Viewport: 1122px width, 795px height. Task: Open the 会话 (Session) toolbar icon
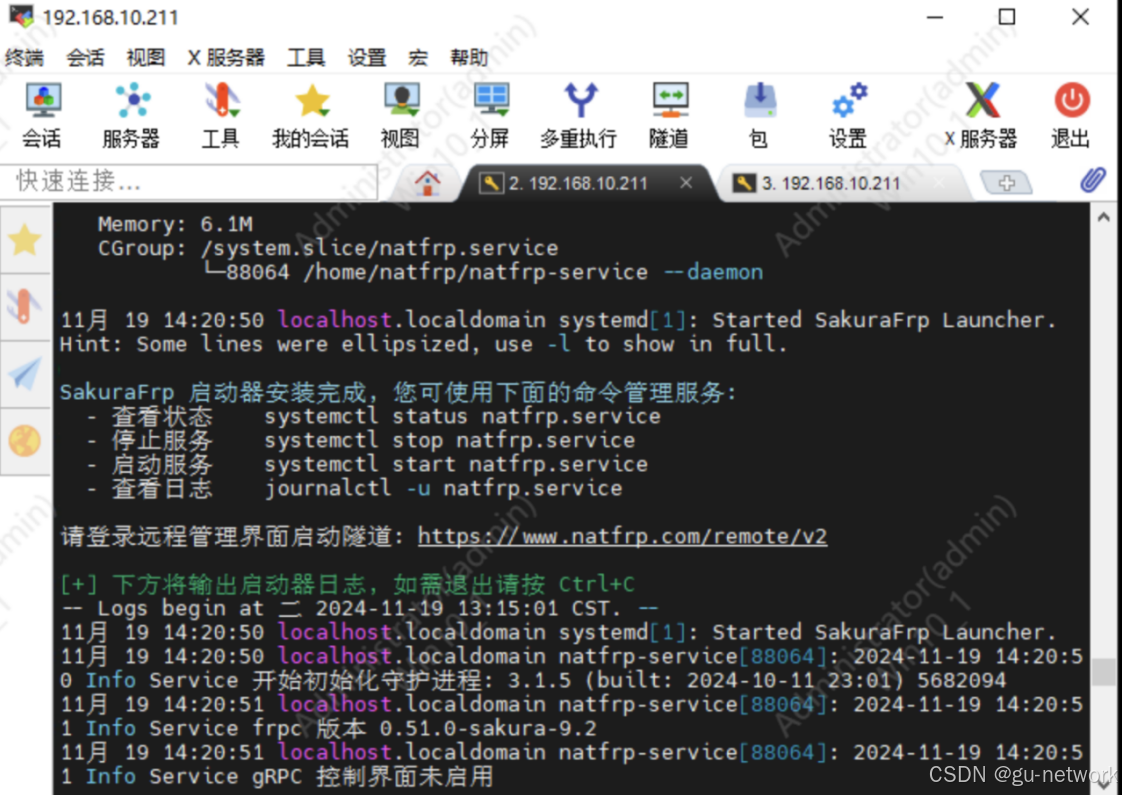pyautogui.click(x=42, y=116)
